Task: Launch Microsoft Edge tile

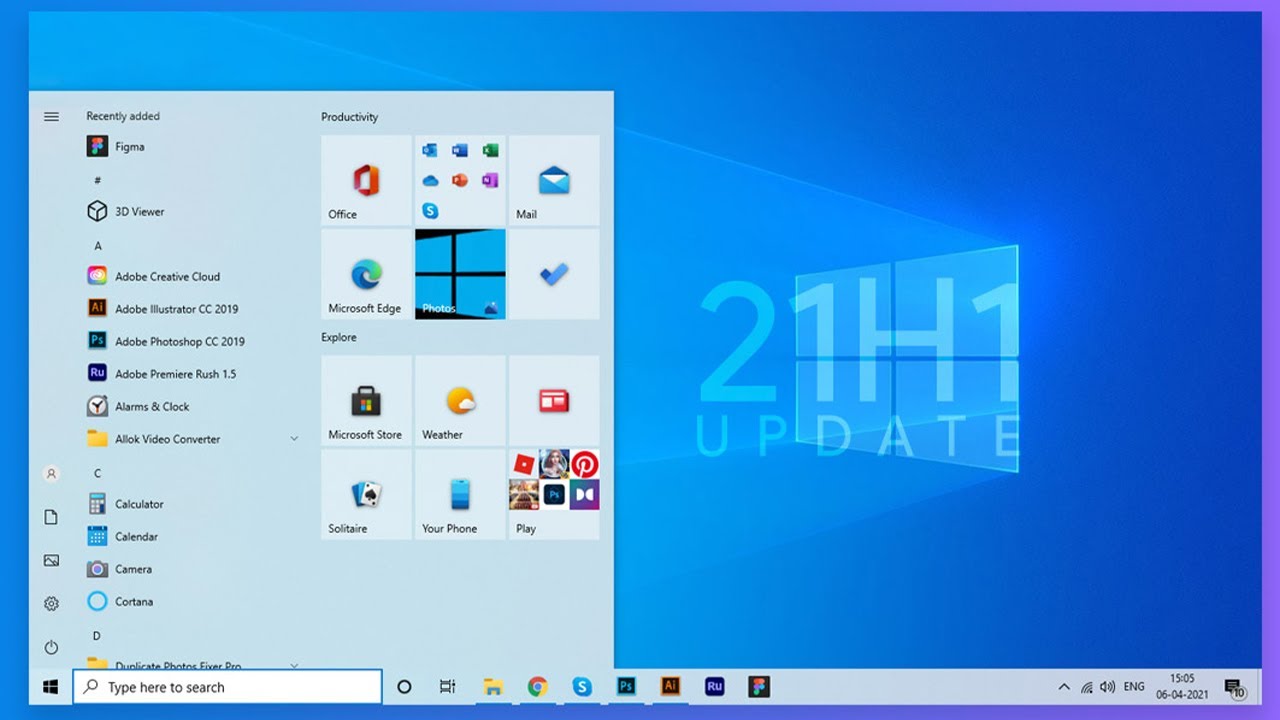Action: pos(366,274)
